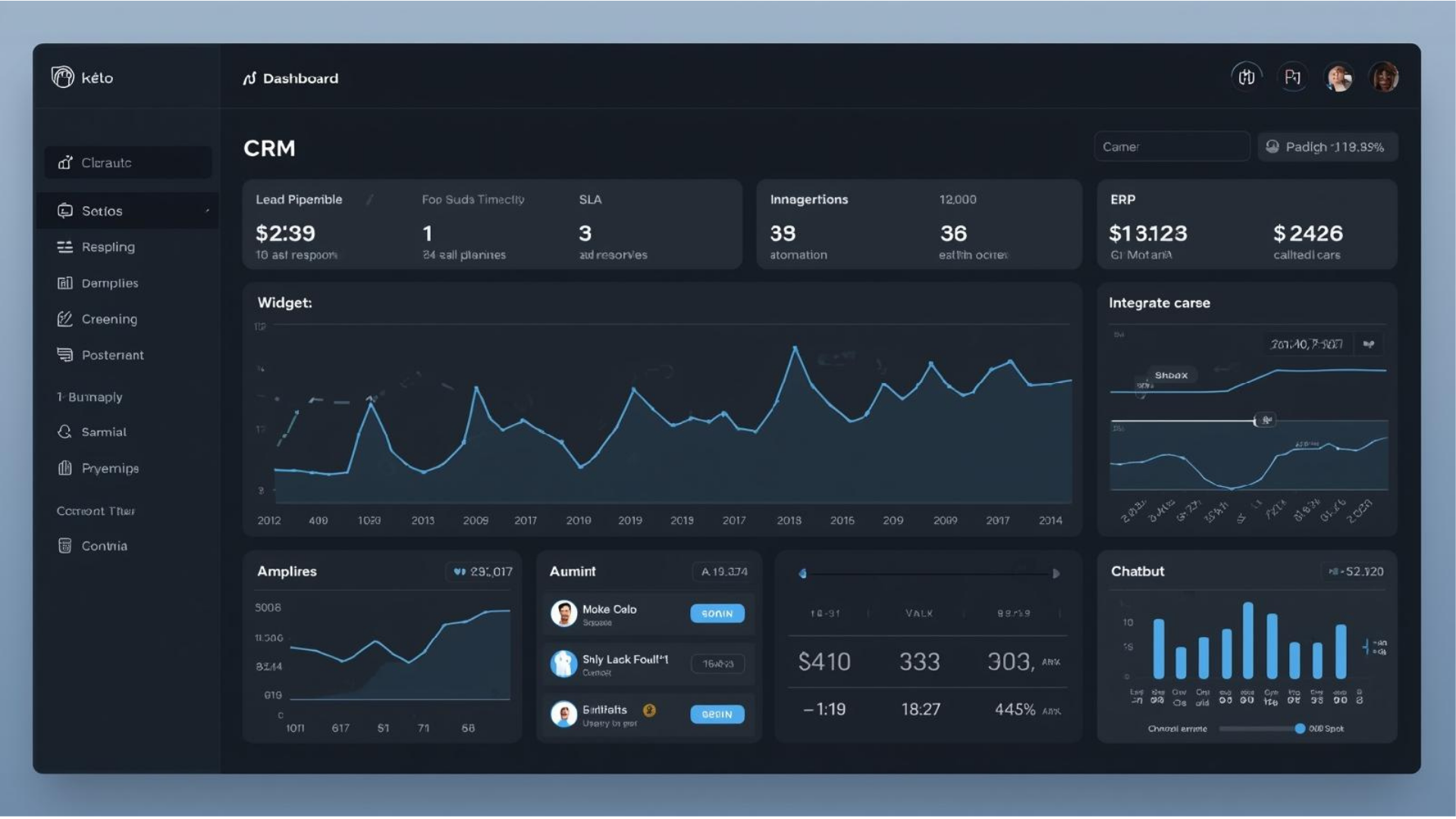
Task: Open the S2.320 selector in Chatbut
Action: pos(1356,572)
